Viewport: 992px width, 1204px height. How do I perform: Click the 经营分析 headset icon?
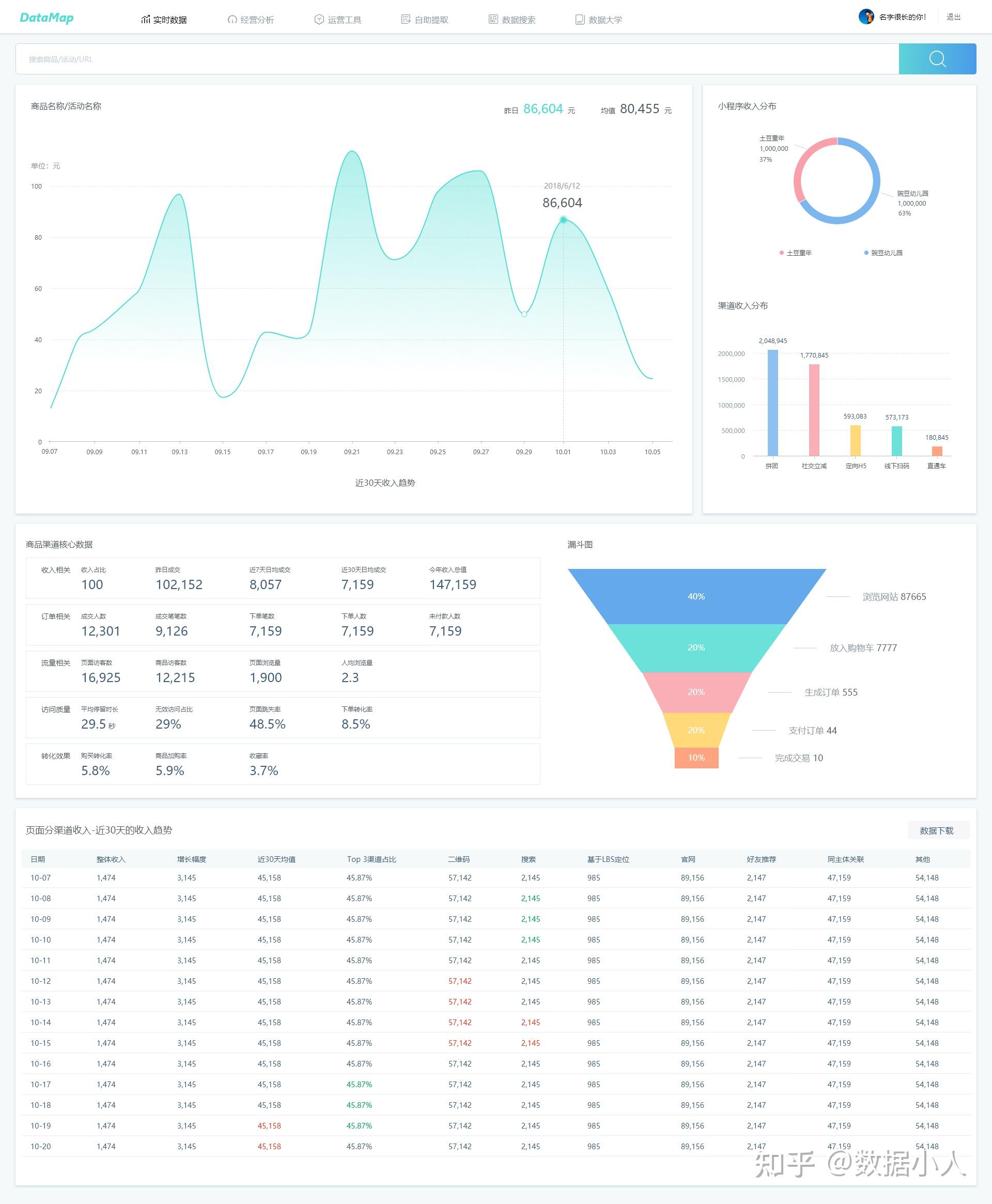coord(232,20)
